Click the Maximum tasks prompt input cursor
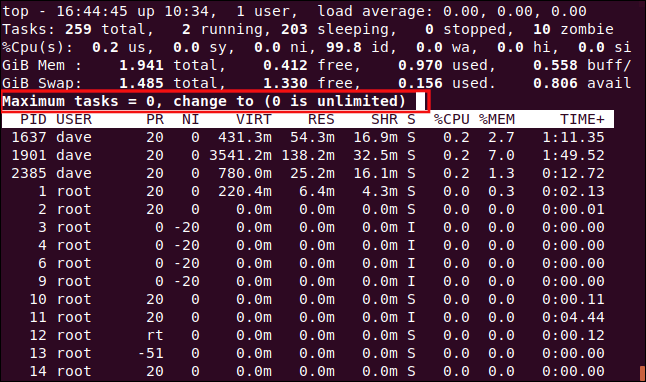This screenshot has width=646, height=382. (420, 101)
